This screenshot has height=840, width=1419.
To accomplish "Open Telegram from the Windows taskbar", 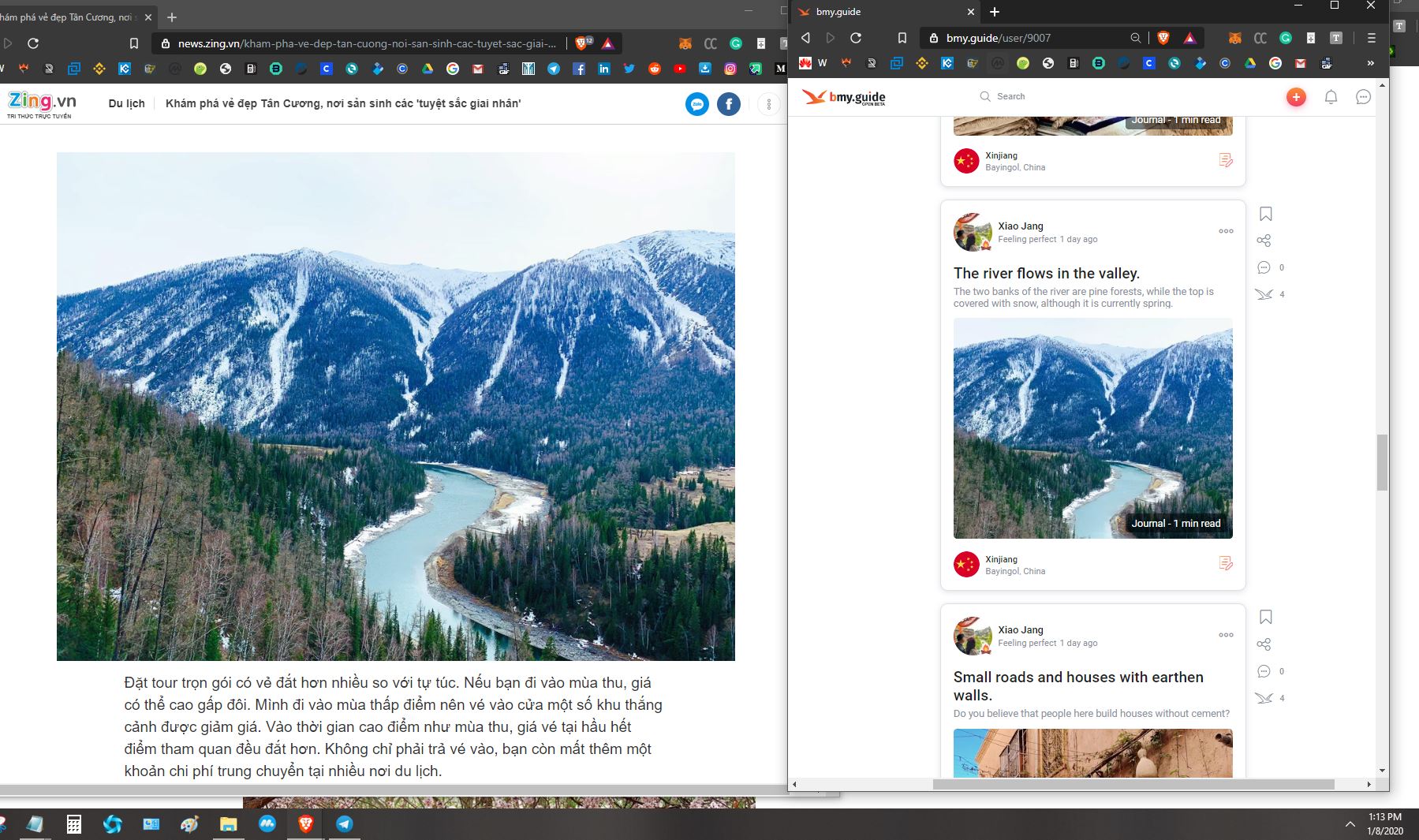I will [344, 824].
